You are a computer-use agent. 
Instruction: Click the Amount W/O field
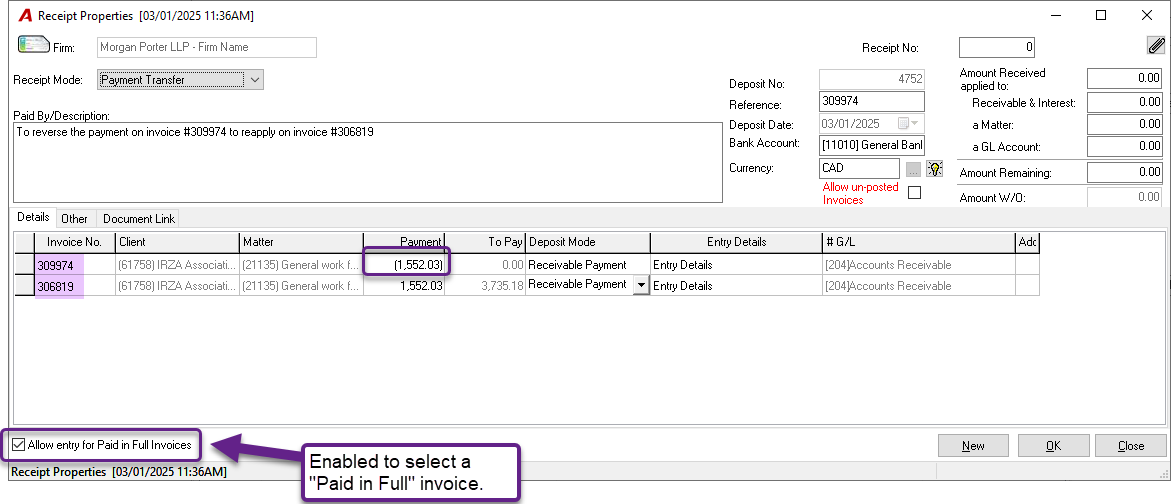coord(1125,197)
